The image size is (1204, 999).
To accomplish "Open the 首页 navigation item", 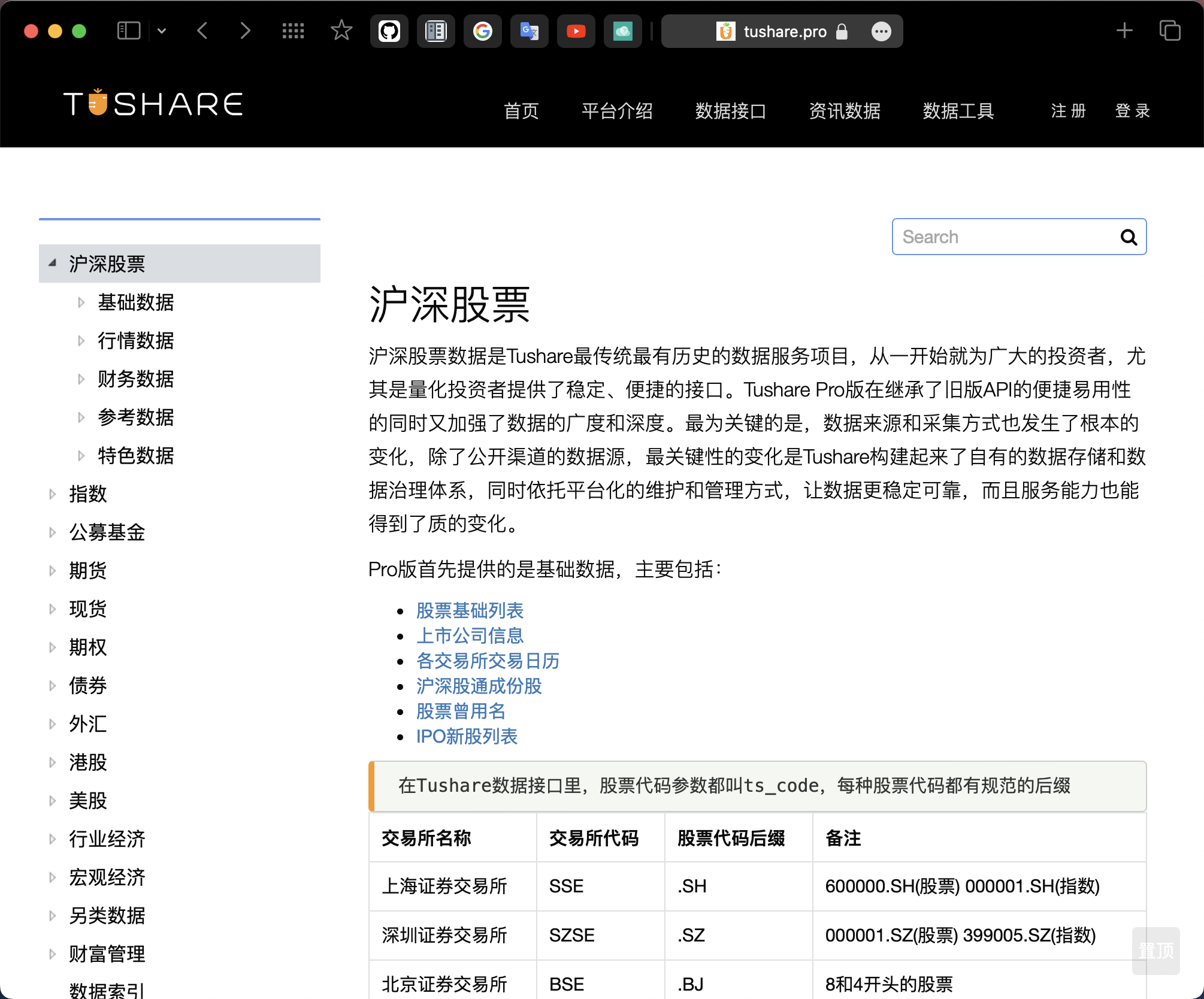I will point(521,111).
